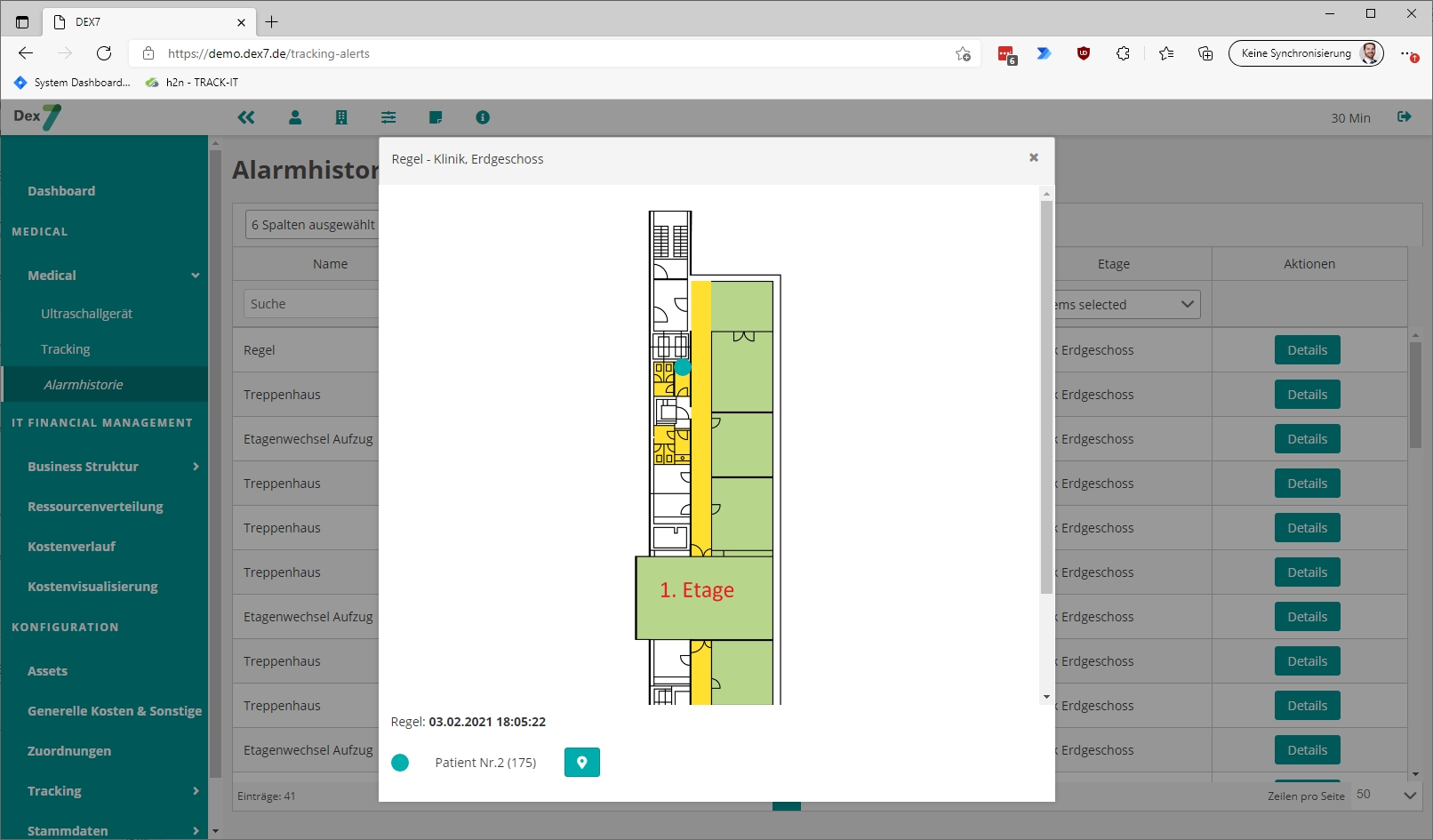Viewport: 1433px width, 840px height.
Task: Open the browser extensions puzzle icon
Action: click(x=1123, y=53)
